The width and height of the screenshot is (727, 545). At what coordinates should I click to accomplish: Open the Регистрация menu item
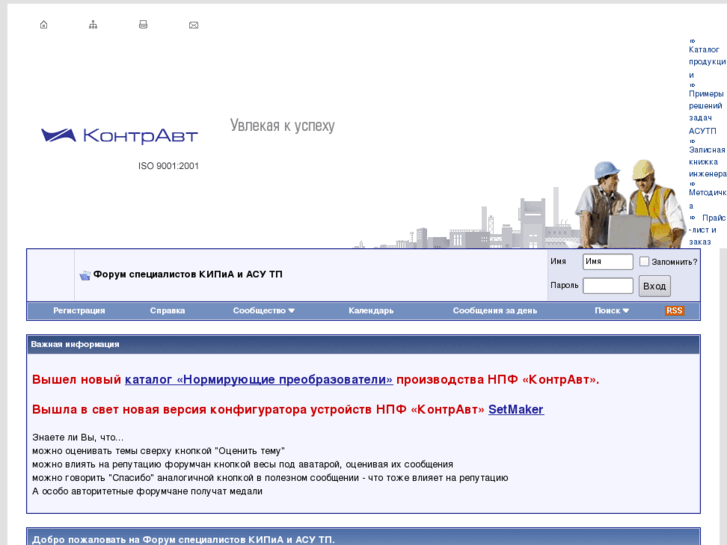pos(79,311)
